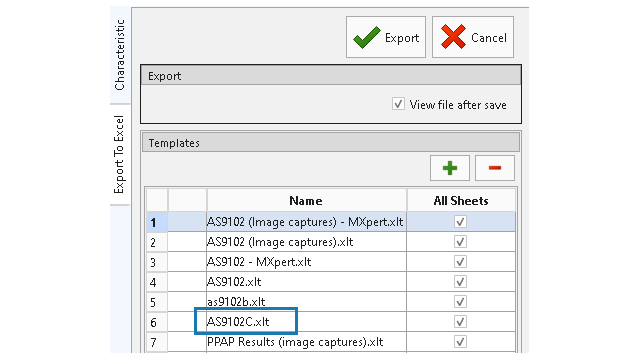
Task: Select the AS9102.xlt template row
Action: tap(306, 282)
